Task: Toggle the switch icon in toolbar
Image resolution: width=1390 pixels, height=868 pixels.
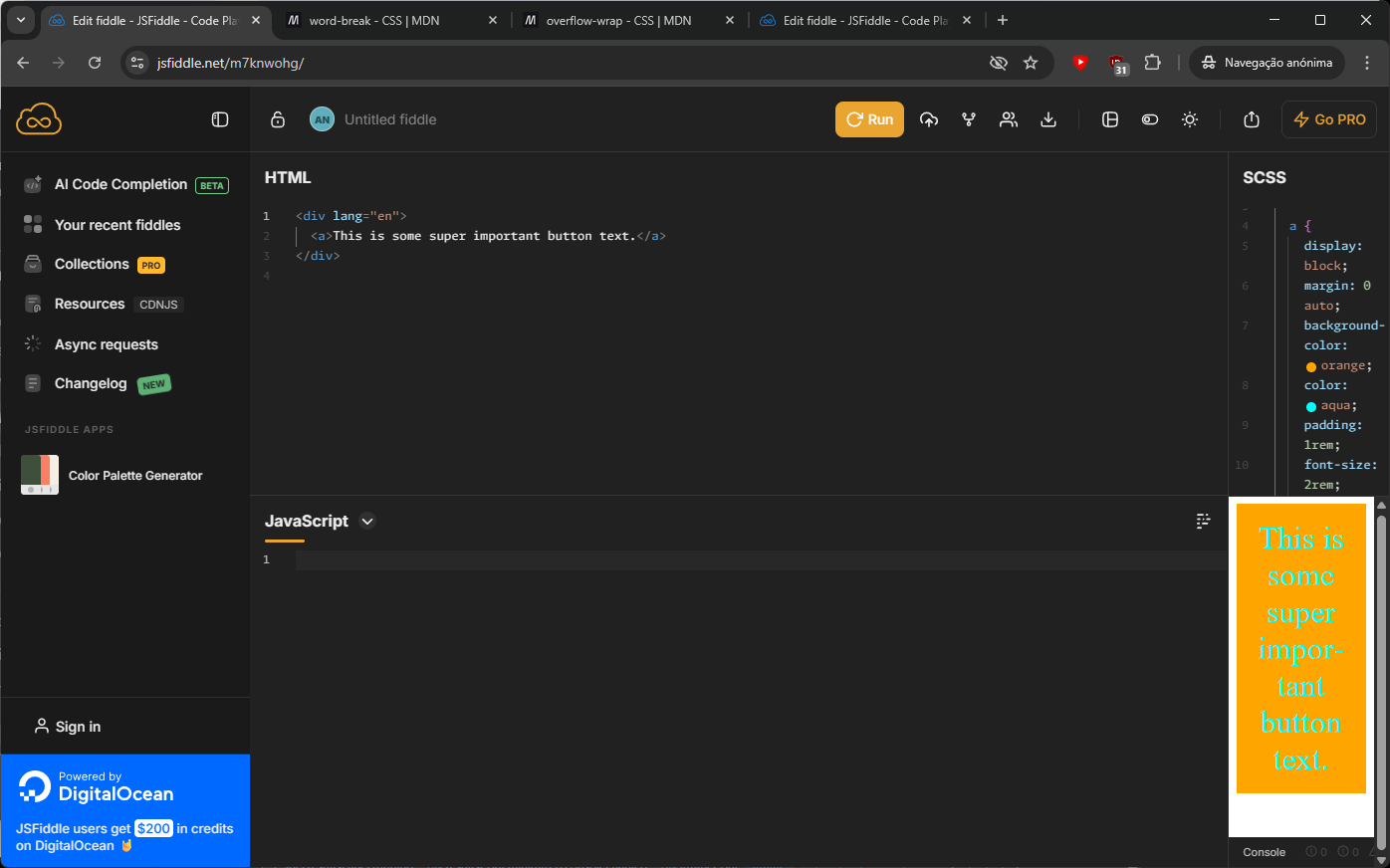Action: click(1150, 119)
